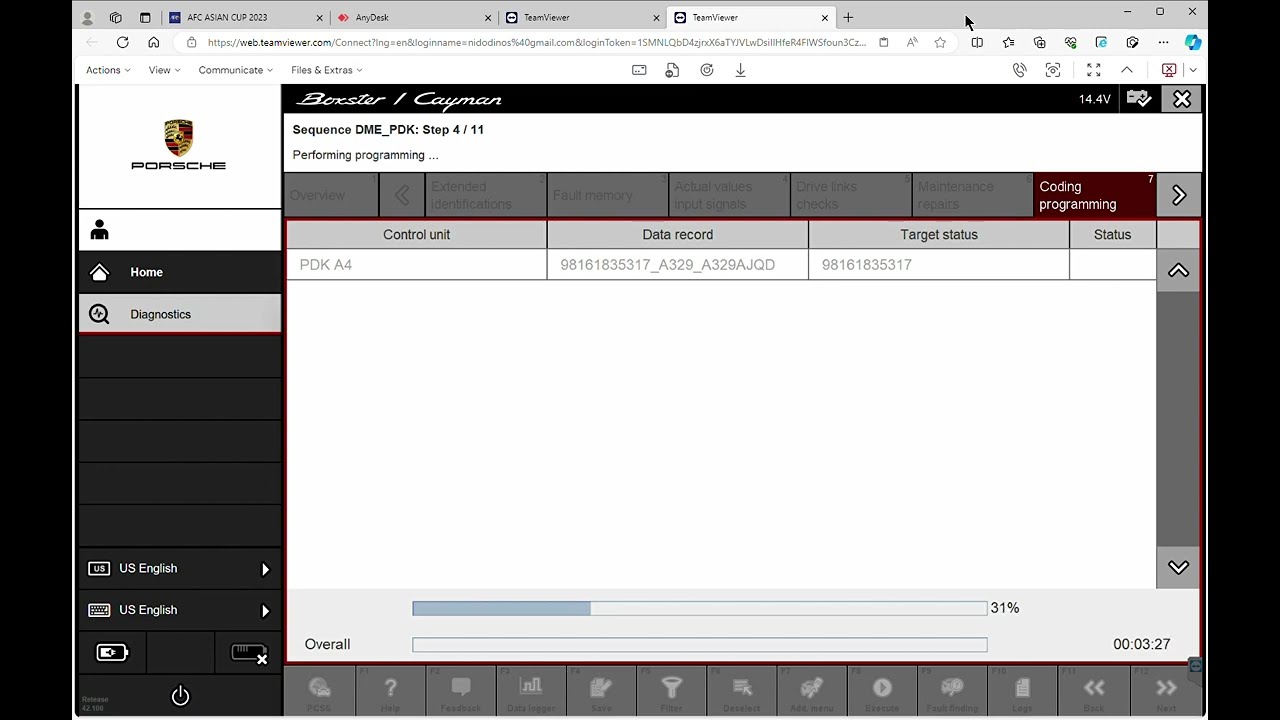Open the Drive links checks tab

point(851,195)
